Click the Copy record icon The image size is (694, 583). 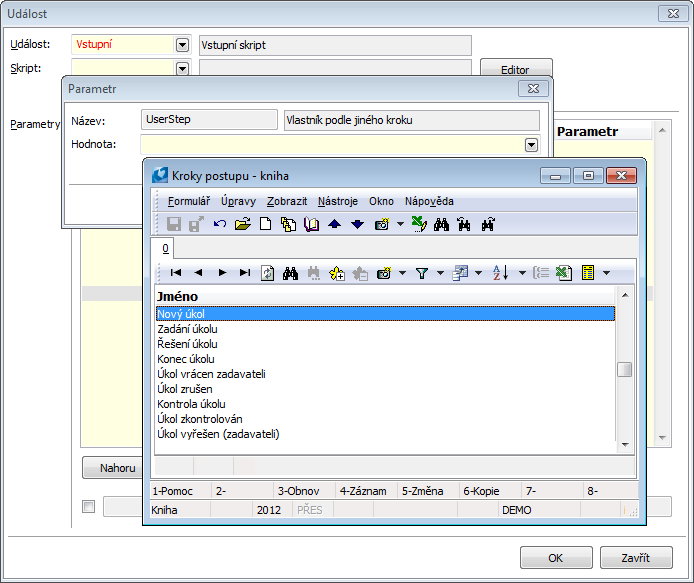click(289, 224)
